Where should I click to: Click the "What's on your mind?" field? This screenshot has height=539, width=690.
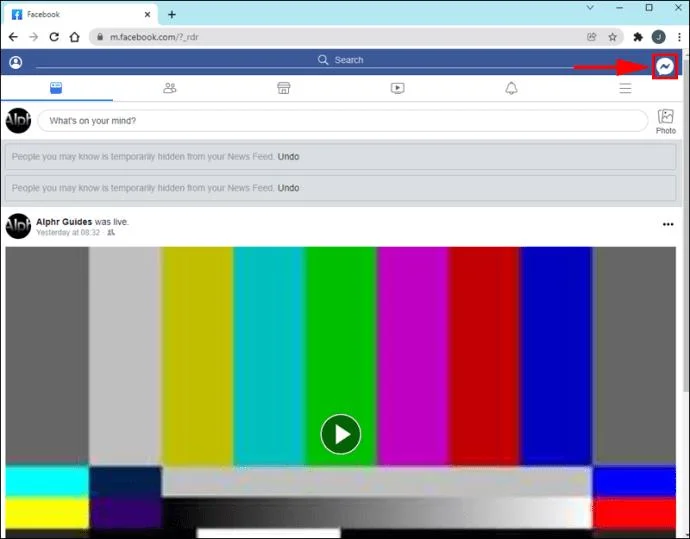(343, 121)
